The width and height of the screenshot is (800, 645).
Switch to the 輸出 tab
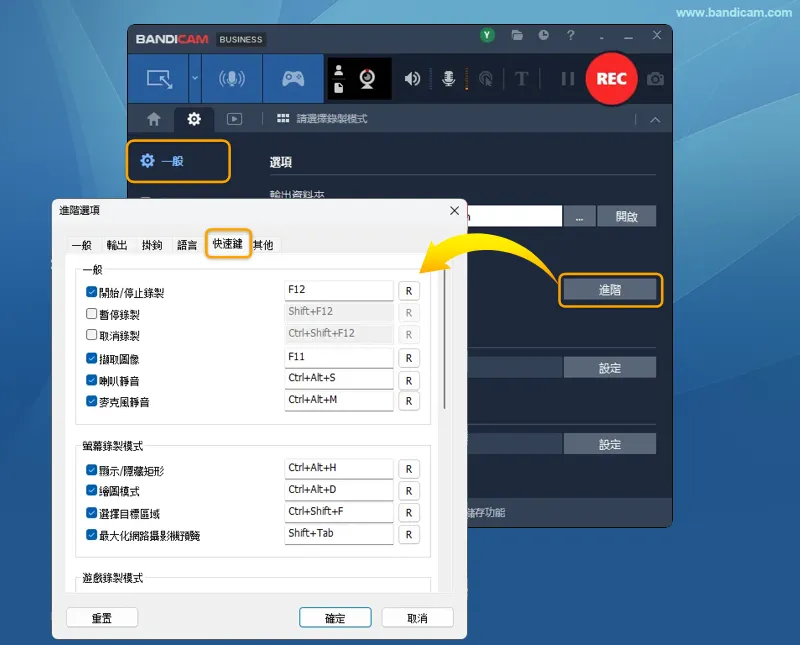point(116,245)
